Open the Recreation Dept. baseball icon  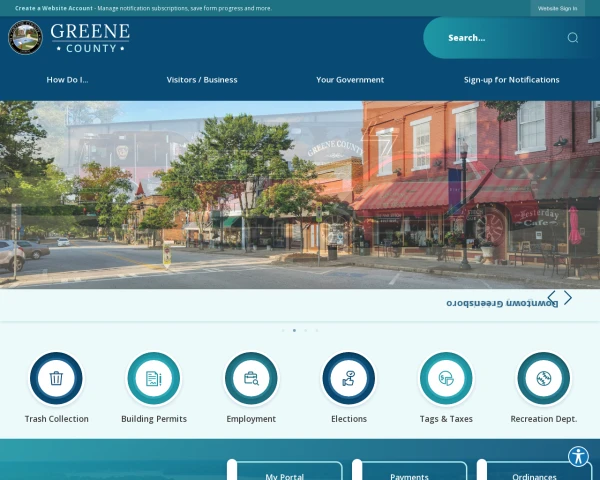(544, 378)
